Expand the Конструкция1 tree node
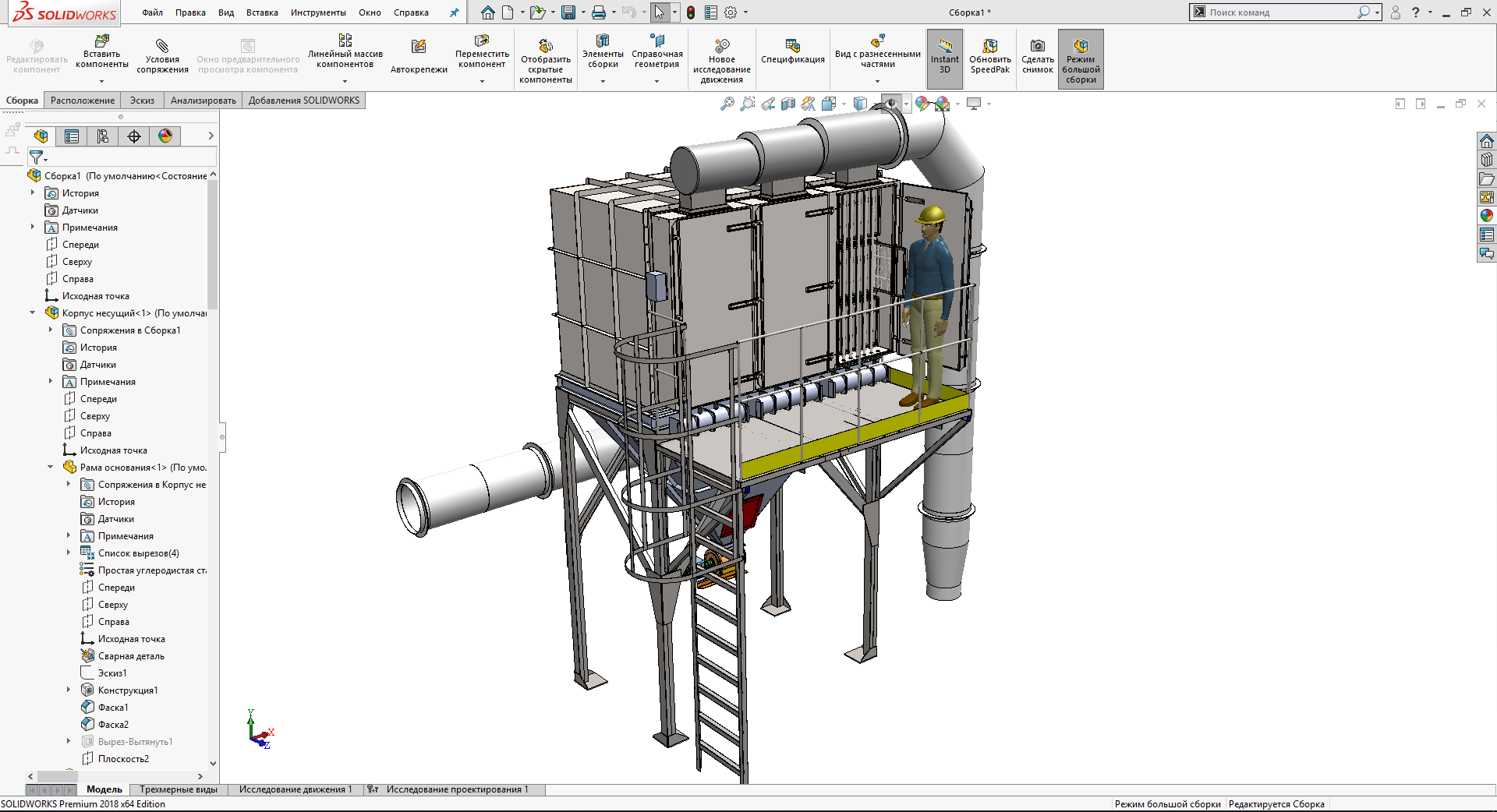This screenshot has width=1497, height=812. [69, 690]
